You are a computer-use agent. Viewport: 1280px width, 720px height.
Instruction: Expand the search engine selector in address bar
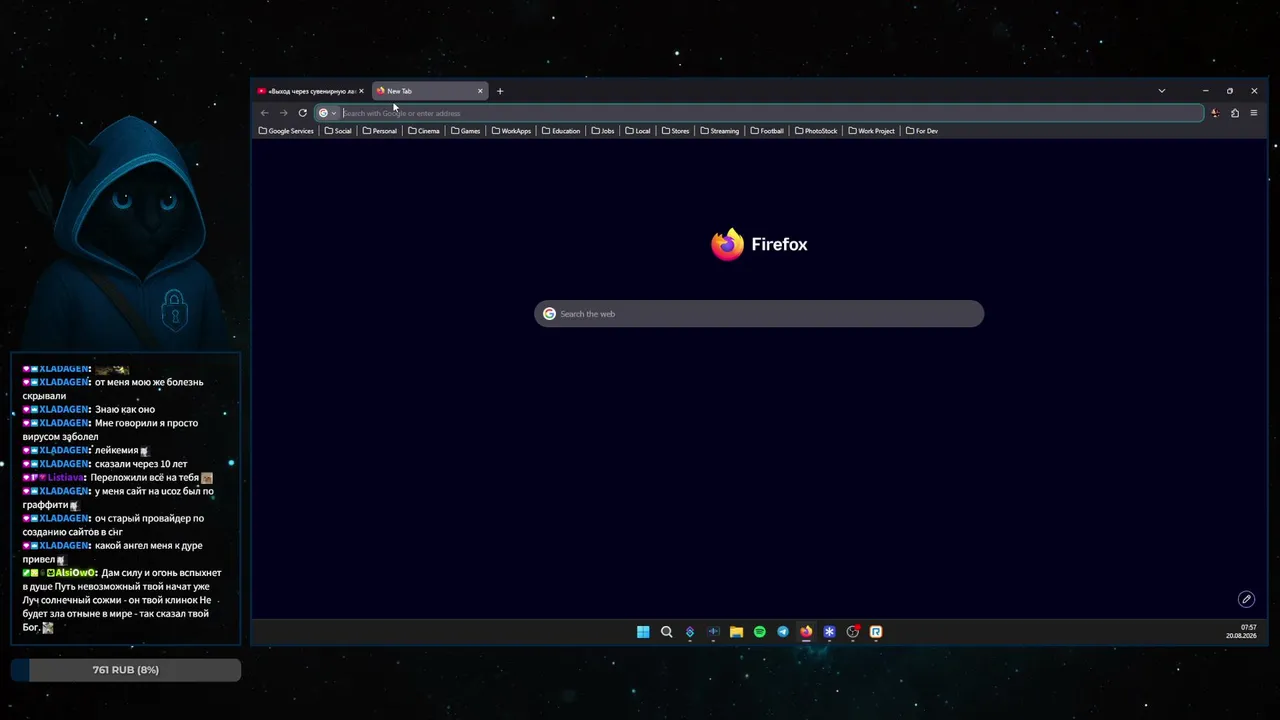coord(328,113)
